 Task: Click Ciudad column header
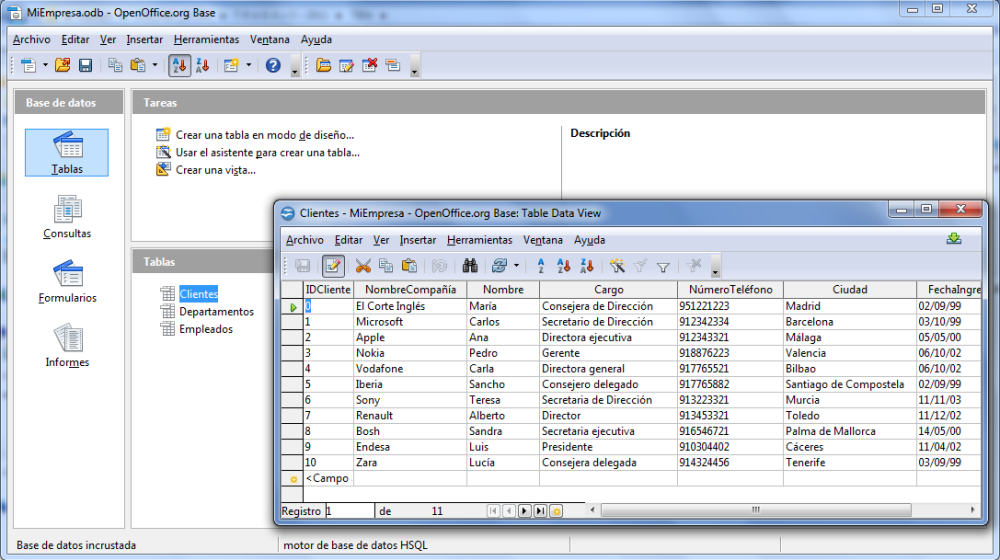pyautogui.click(x=850, y=290)
